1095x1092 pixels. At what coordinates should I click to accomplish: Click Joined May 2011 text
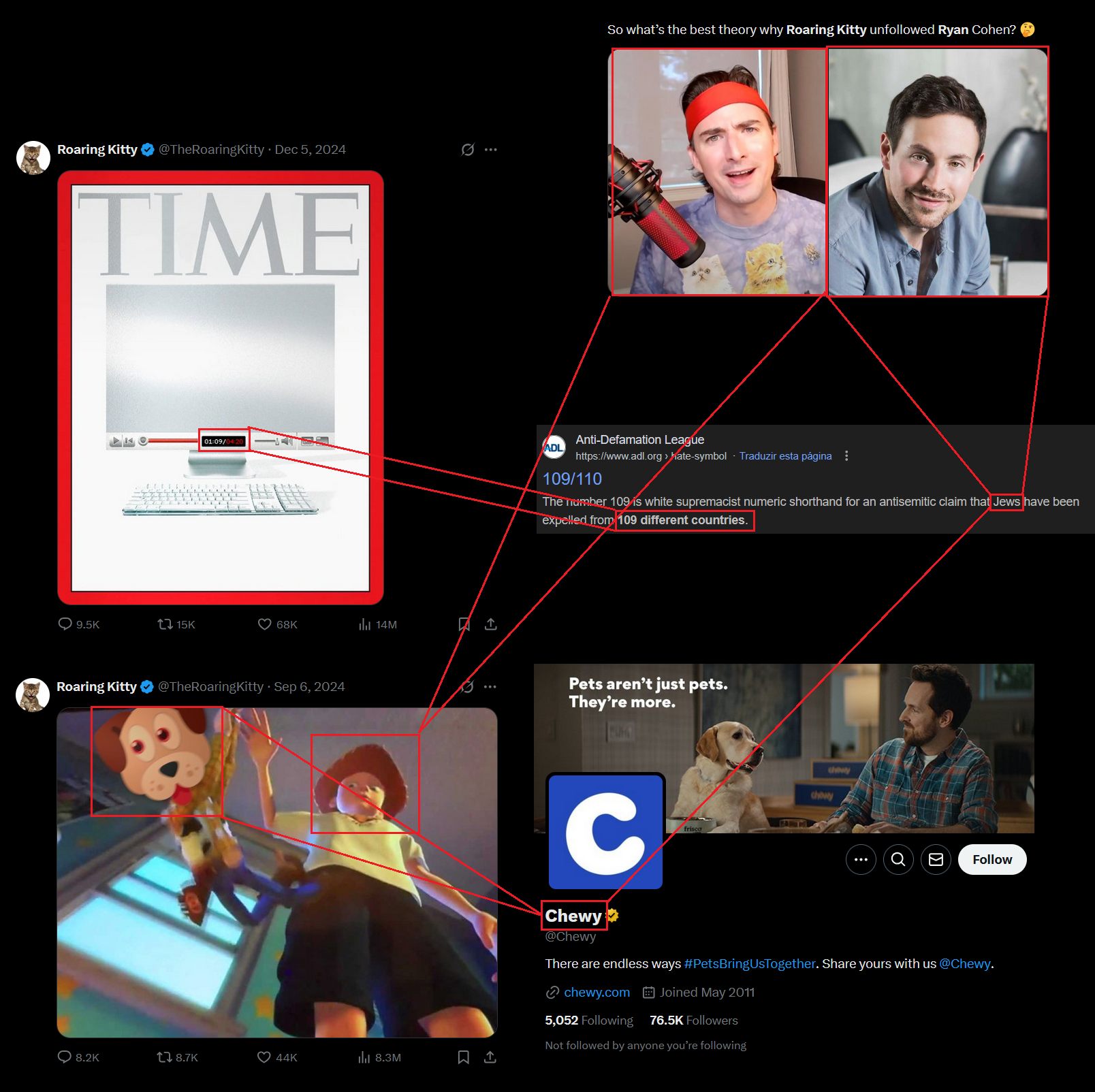(x=707, y=992)
